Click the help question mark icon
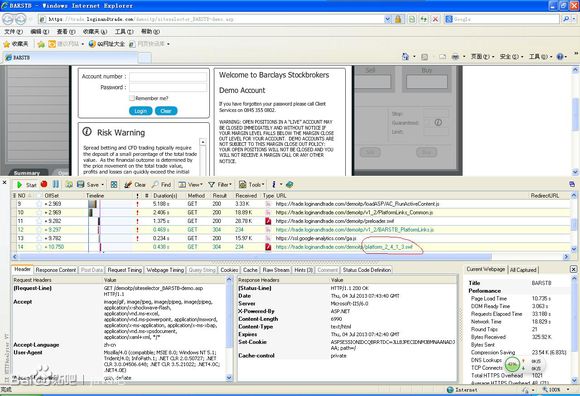 coord(560,57)
